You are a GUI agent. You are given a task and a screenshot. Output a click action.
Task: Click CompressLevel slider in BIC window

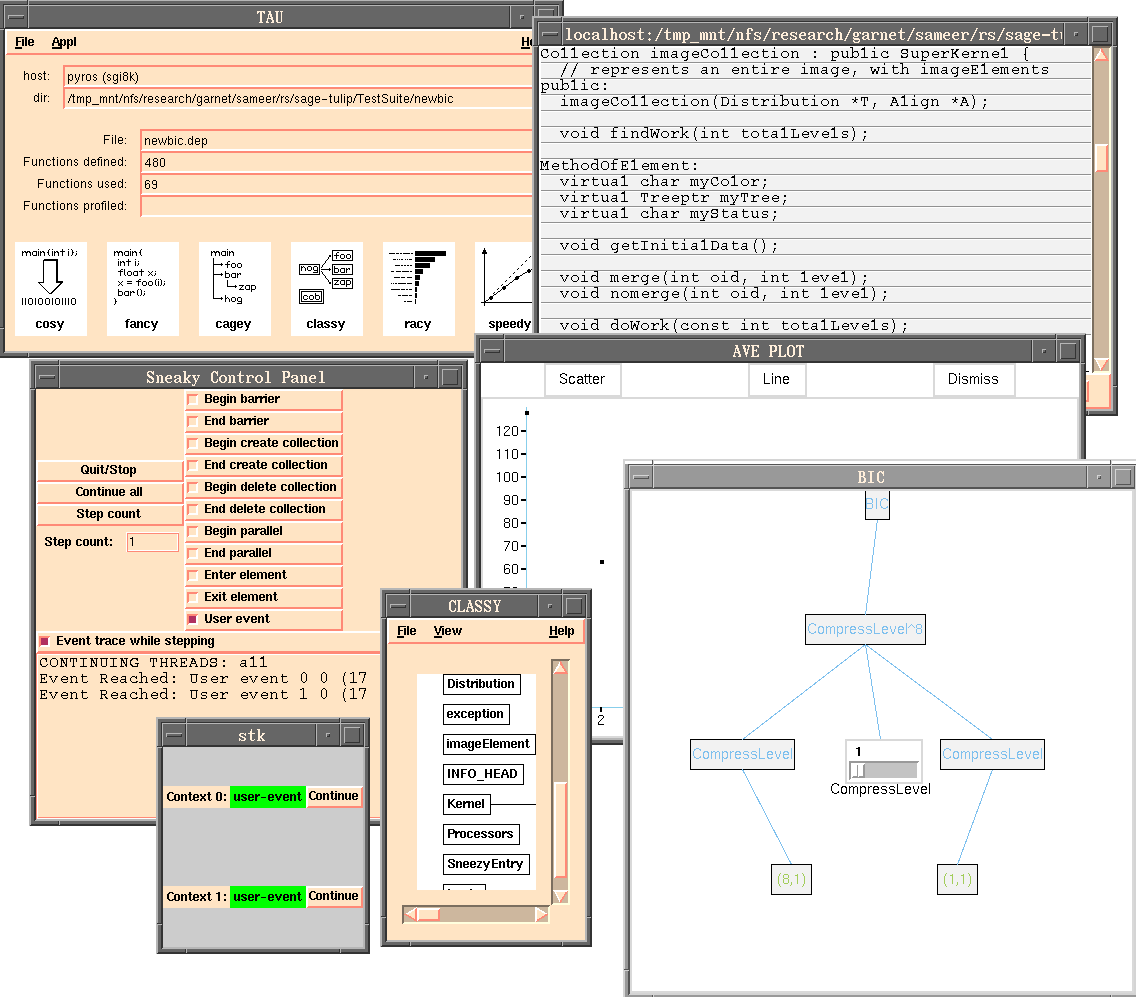[x=884, y=769]
